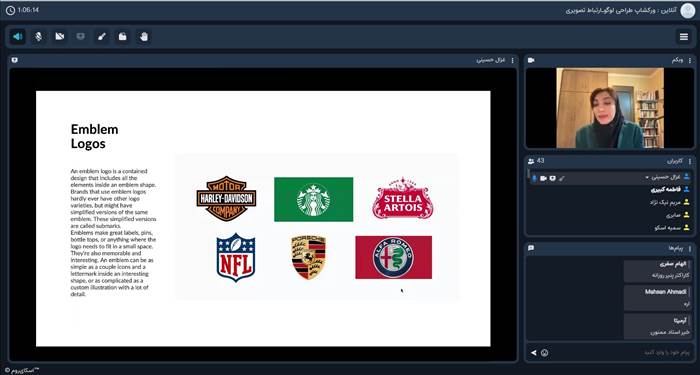
Task: Toggle the microphone mute icon
Action: (x=39, y=37)
